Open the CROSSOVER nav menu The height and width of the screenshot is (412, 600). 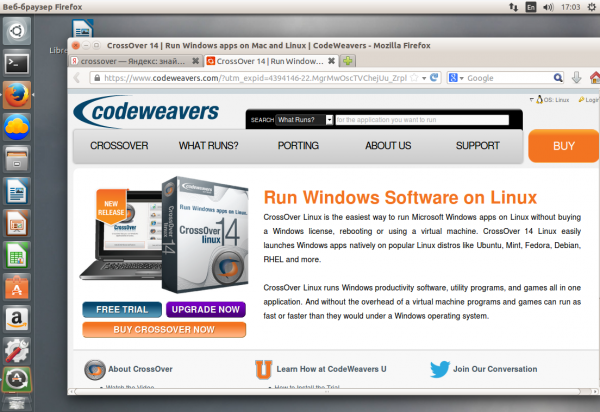(119, 146)
